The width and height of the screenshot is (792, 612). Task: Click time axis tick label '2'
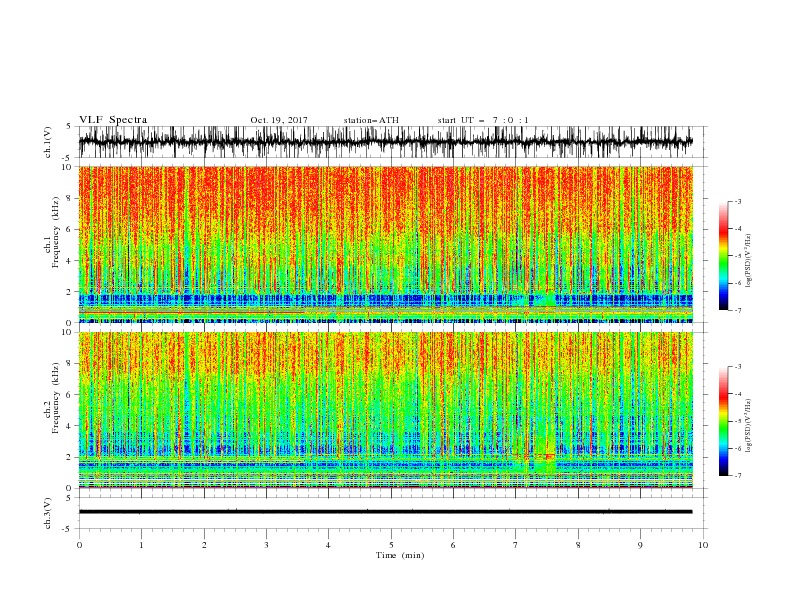click(204, 545)
